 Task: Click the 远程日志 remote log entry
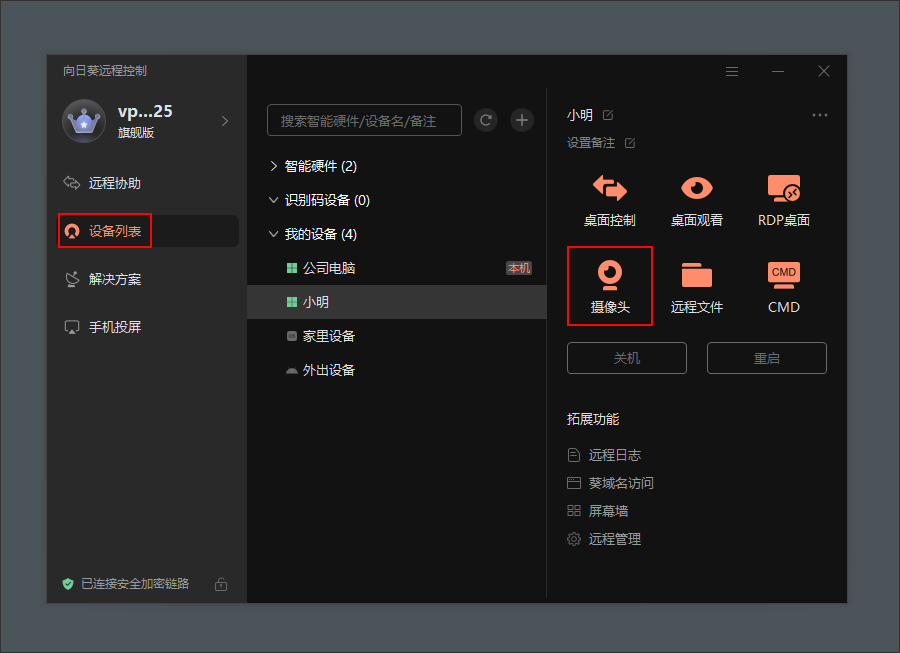(604, 455)
